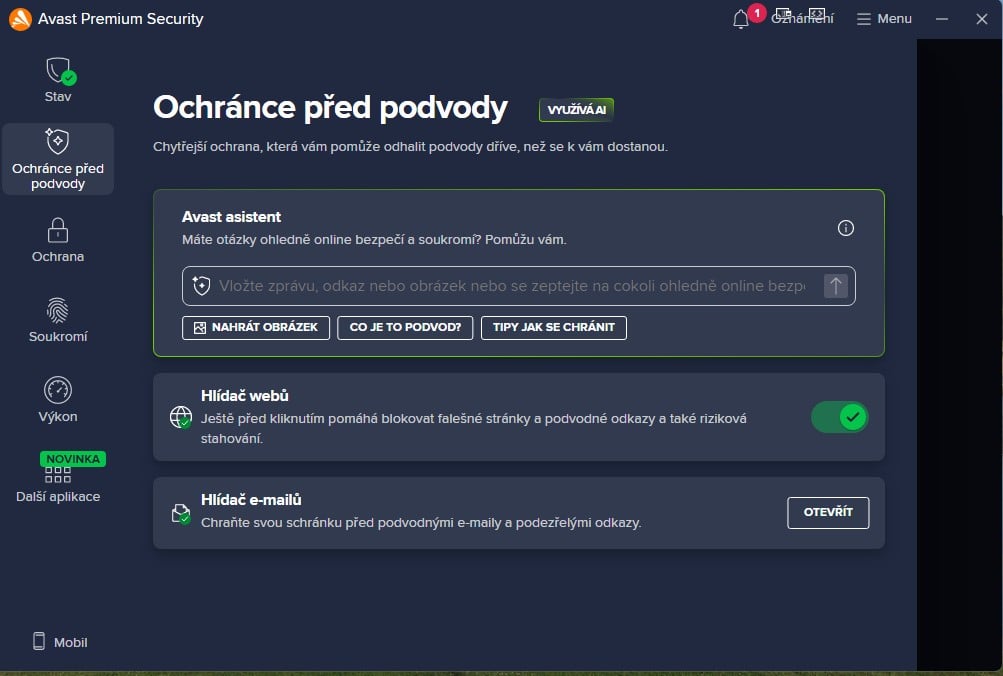Click TIPY JAK SE CHRÁNIT
The height and width of the screenshot is (676, 1003).
(x=553, y=327)
